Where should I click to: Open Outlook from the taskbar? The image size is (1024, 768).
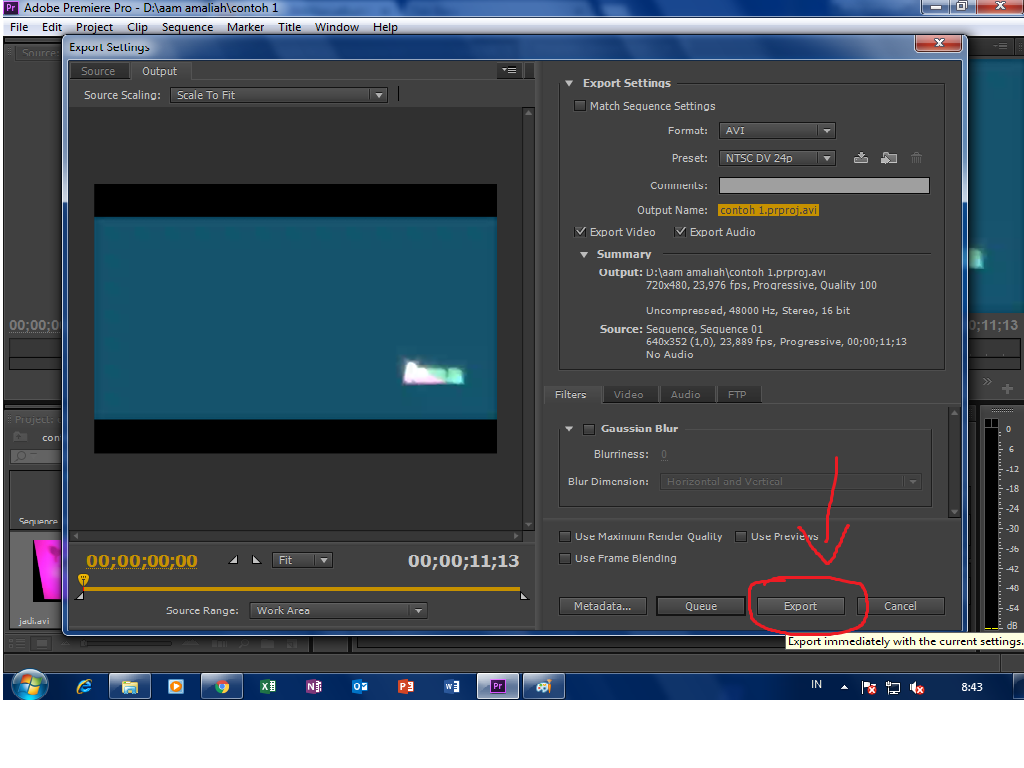pos(360,686)
